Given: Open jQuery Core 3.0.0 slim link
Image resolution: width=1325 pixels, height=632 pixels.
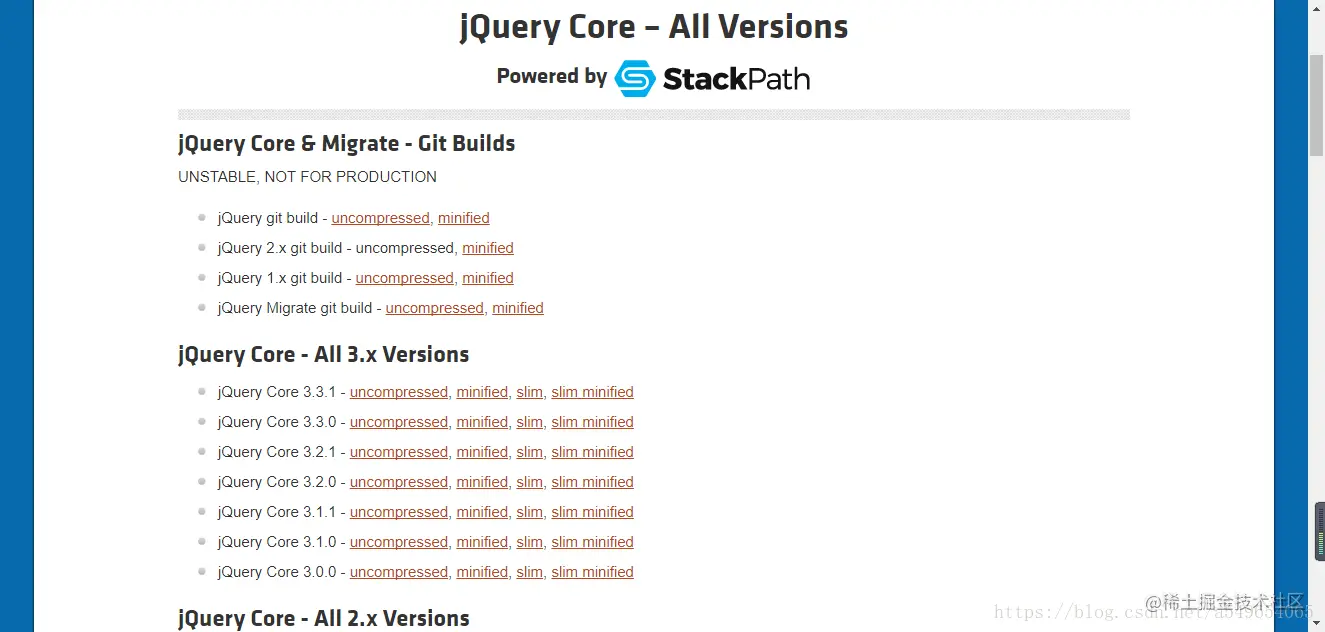Looking at the screenshot, I should pos(530,572).
